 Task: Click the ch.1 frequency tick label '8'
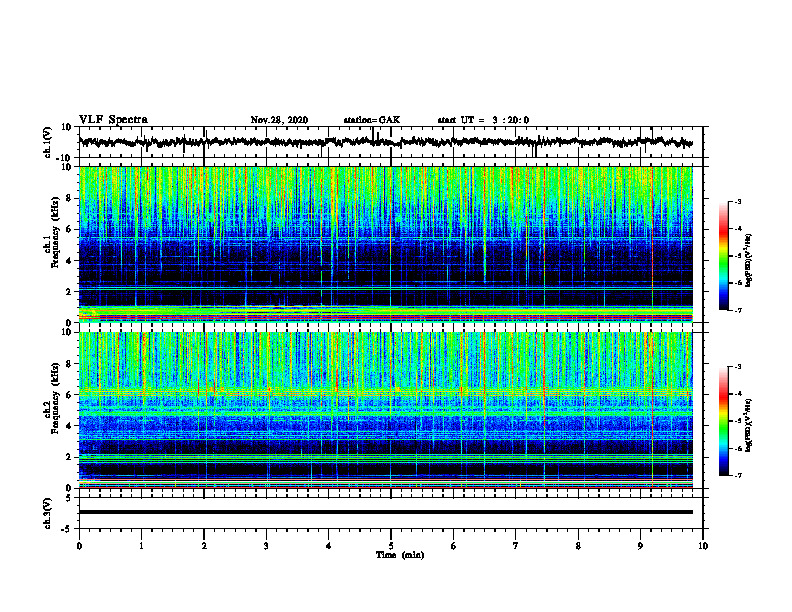tap(69, 198)
